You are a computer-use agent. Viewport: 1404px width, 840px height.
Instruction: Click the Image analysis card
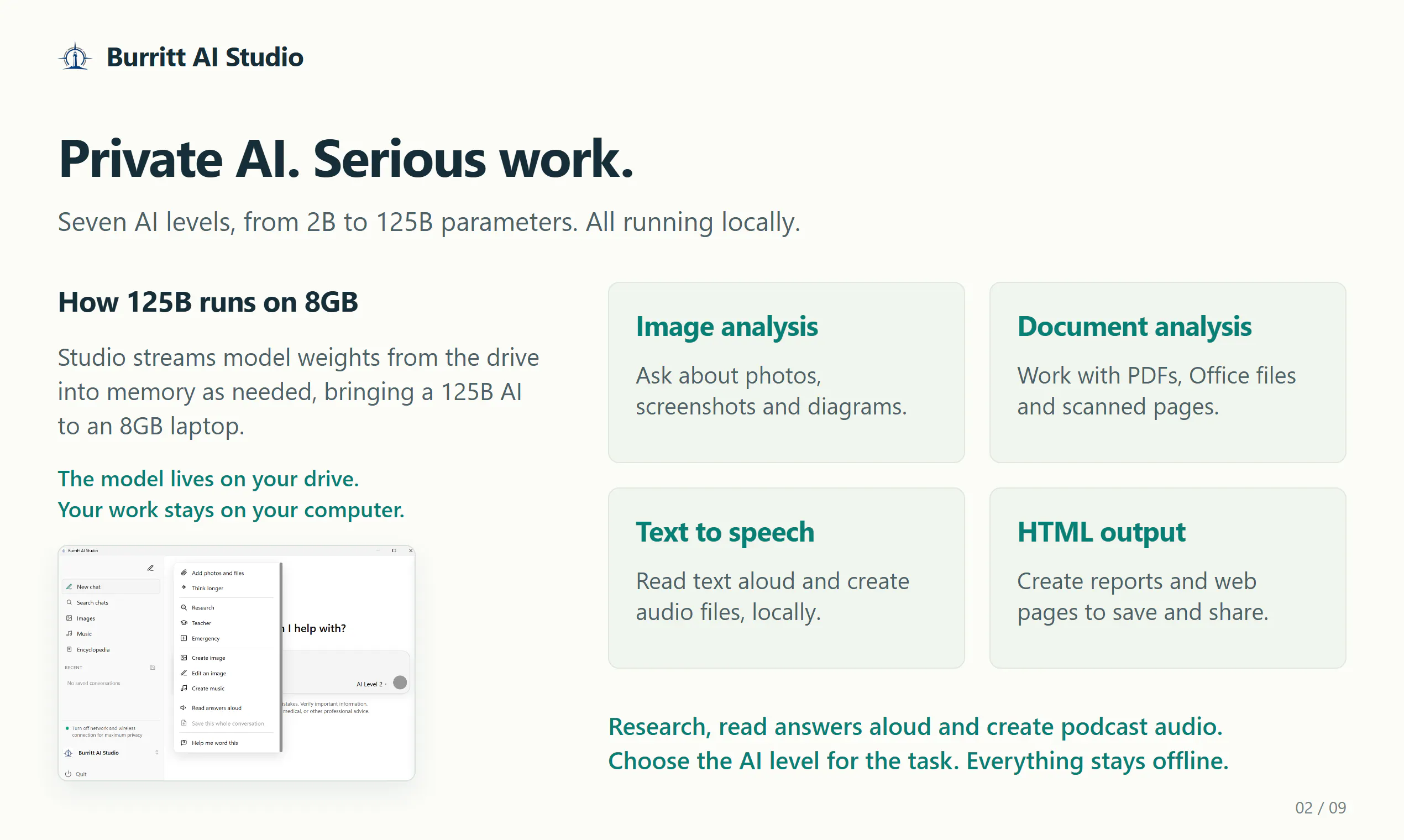[x=787, y=372]
